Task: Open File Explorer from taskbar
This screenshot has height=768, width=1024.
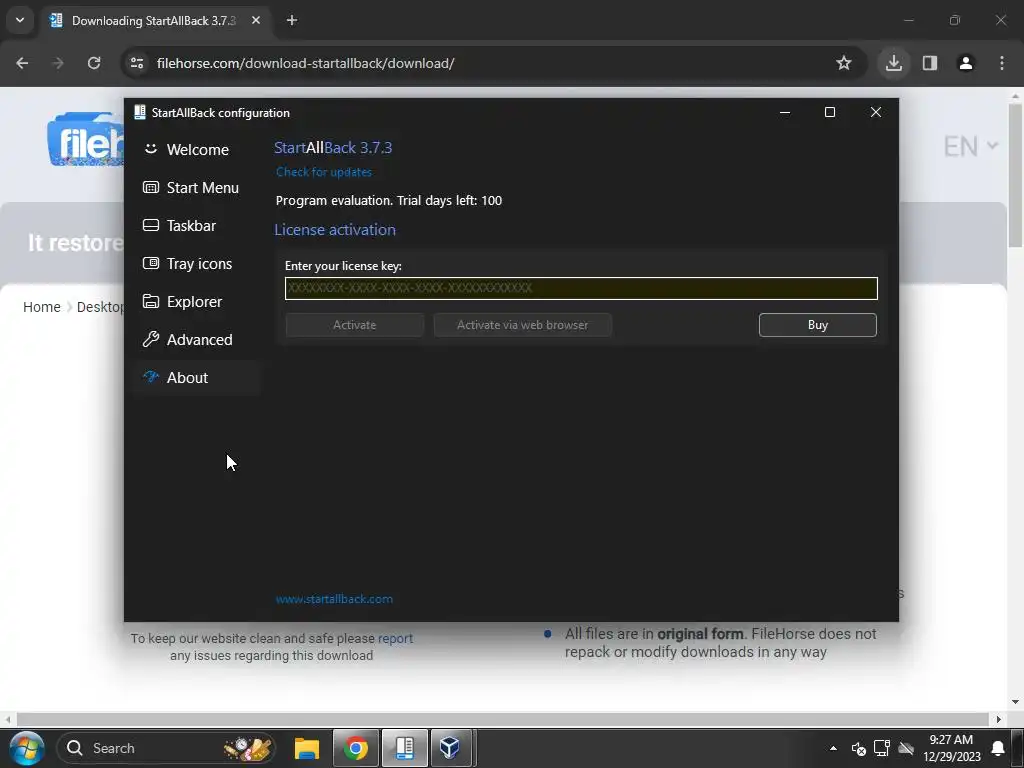Action: click(307, 748)
